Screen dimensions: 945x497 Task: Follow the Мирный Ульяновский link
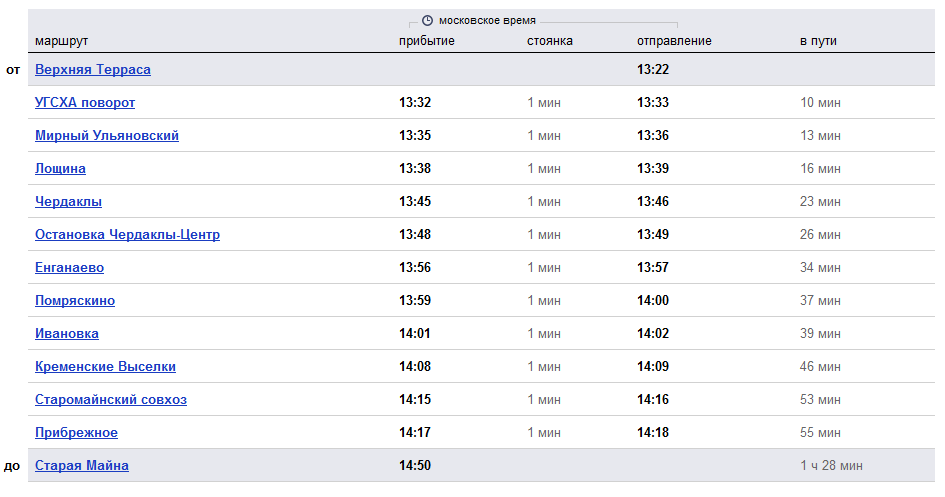pos(107,136)
